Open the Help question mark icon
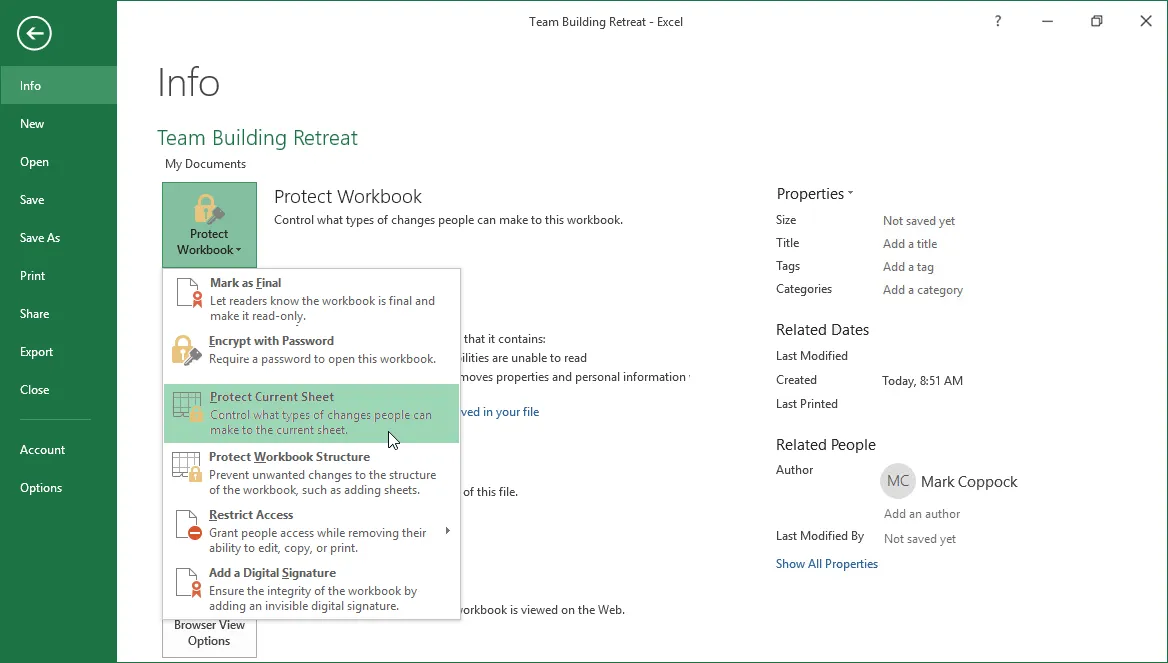This screenshot has height=663, width=1168. [997, 21]
